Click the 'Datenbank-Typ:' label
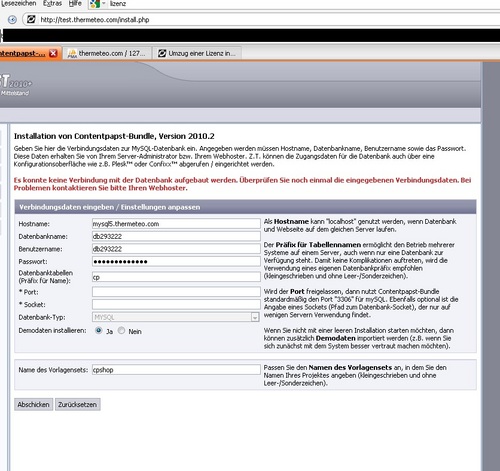 click(x=42, y=317)
